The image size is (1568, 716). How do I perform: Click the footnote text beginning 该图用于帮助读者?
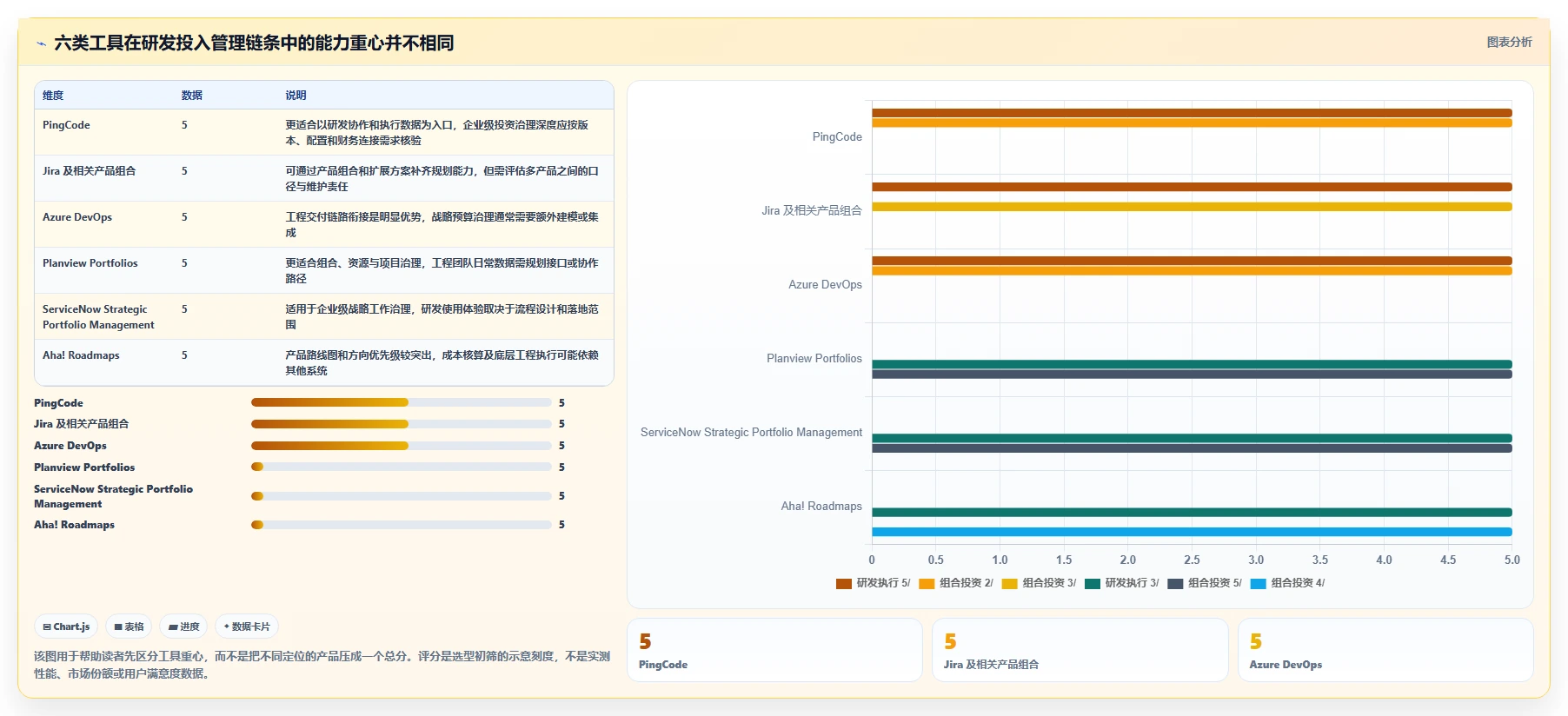click(322, 665)
